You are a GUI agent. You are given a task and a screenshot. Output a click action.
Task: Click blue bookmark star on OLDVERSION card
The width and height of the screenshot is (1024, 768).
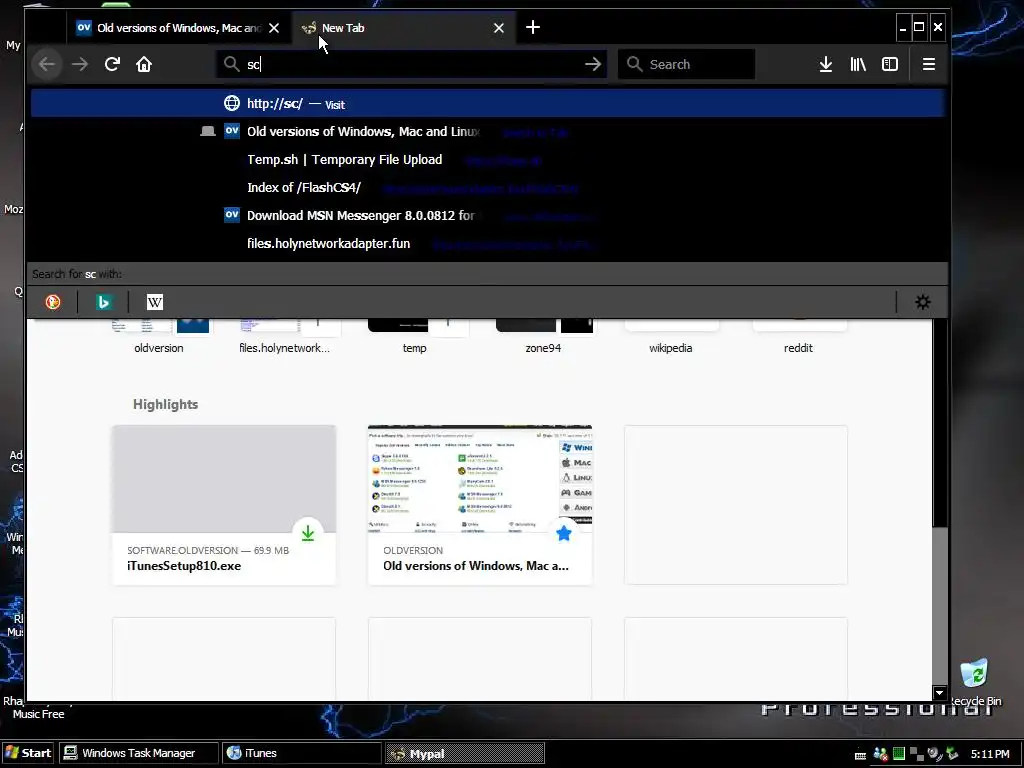pyautogui.click(x=564, y=533)
